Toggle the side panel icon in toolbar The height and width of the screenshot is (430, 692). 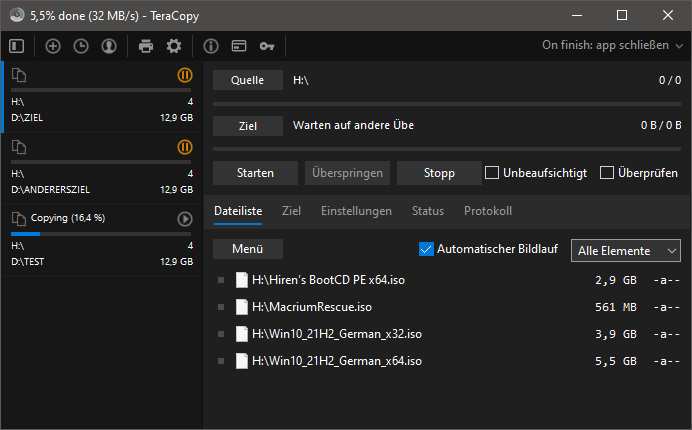(x=17, y=46)
